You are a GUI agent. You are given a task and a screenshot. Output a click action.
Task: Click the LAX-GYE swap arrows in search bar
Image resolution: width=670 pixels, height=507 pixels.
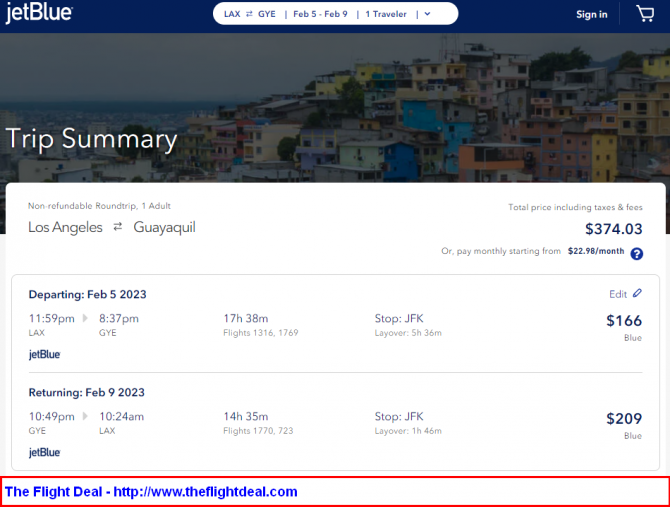click(249, 14)
